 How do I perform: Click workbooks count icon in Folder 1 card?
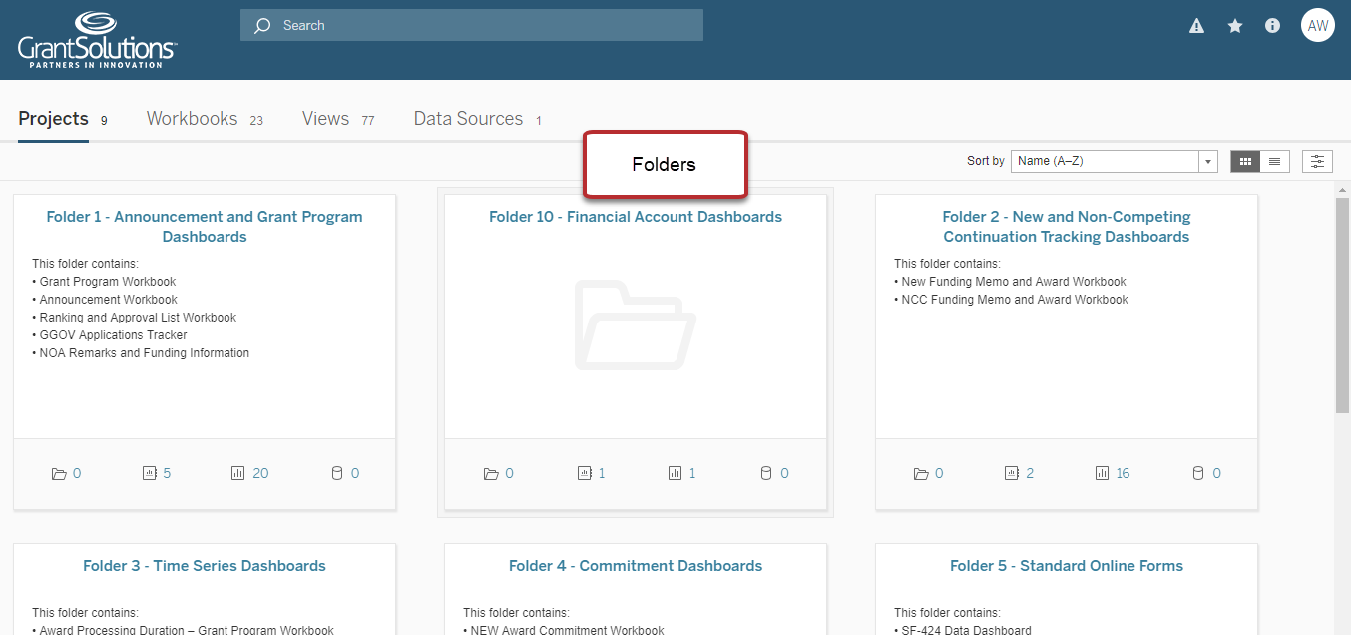pyautogui.click(x=150, y=473)
